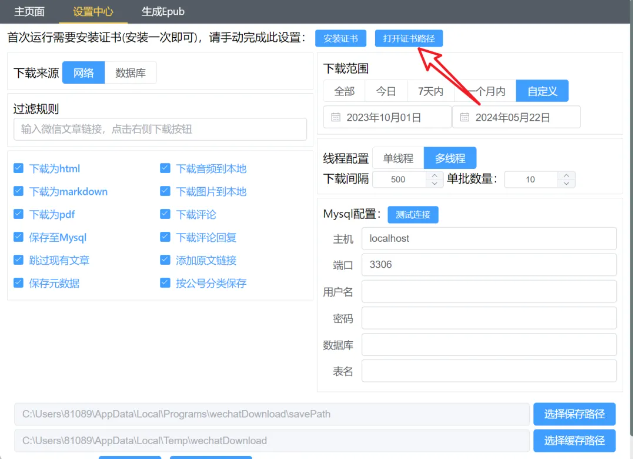Screen dimensions: 633x459
Task: Toggle 下载评论回复 checkbox
Action: pyautogui.click(x=165, y=238)
